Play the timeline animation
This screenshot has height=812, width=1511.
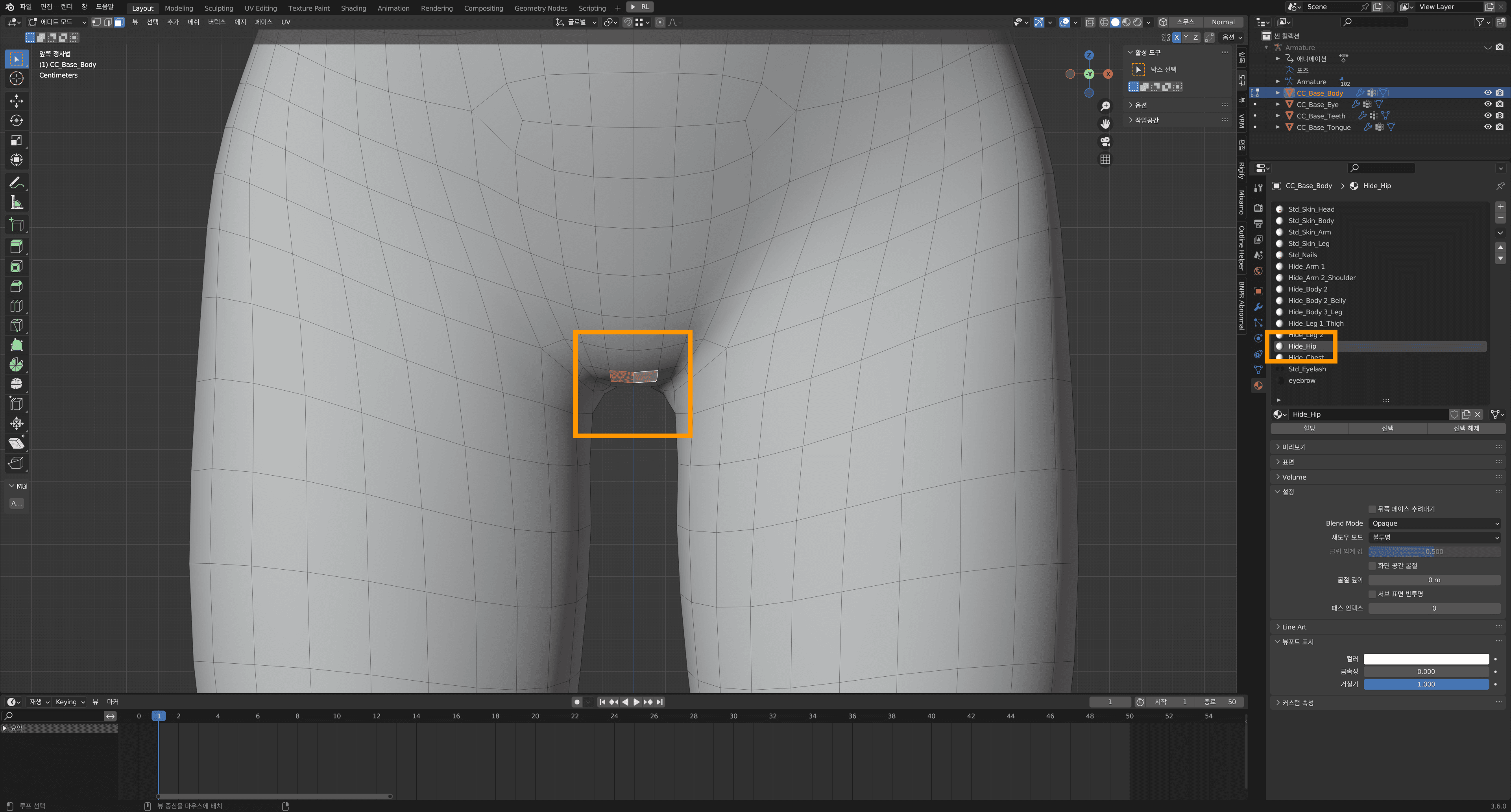tap(636, 702)
